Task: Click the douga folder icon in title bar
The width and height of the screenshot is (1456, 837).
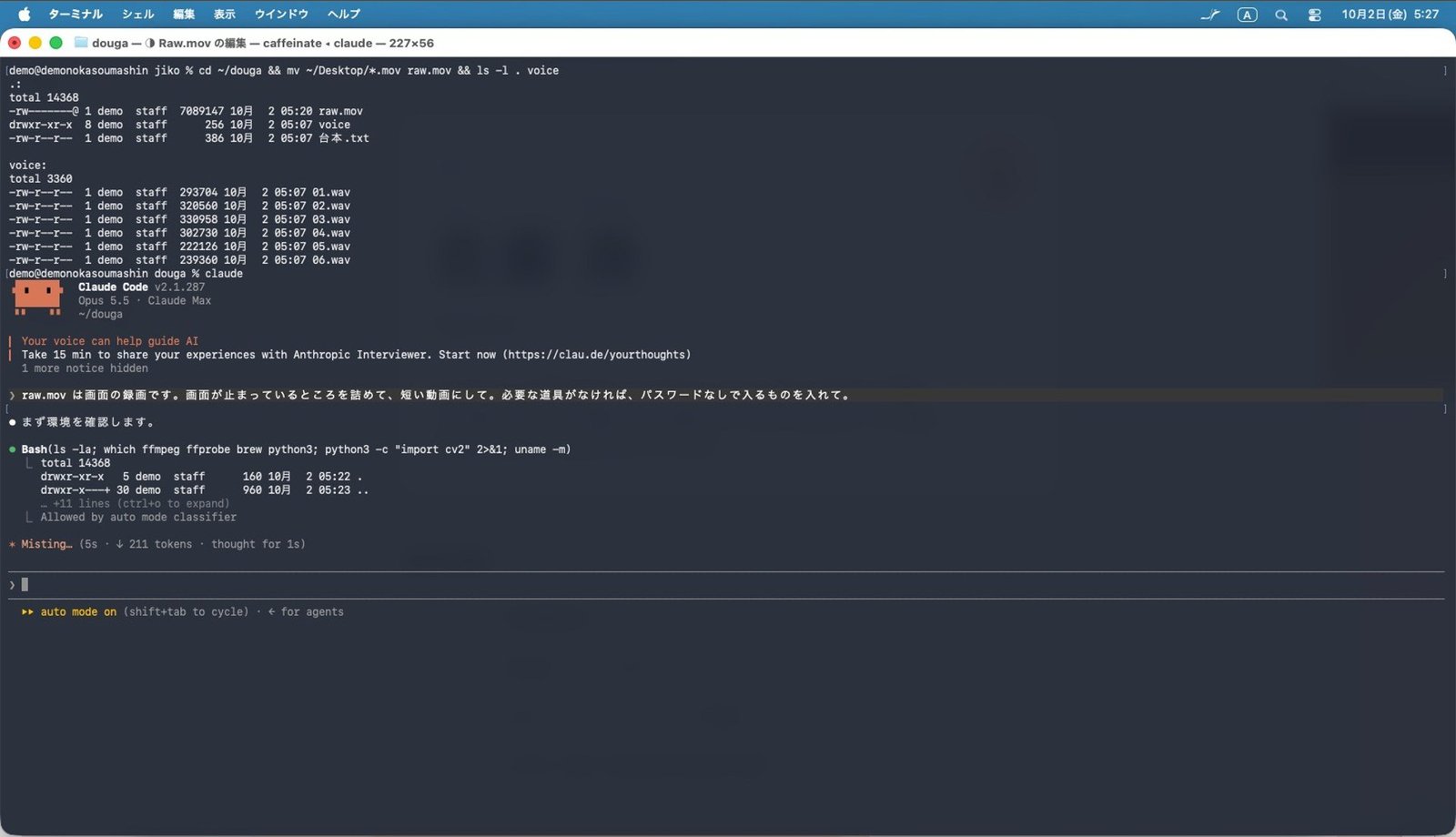Action: (x=81, y=43)
